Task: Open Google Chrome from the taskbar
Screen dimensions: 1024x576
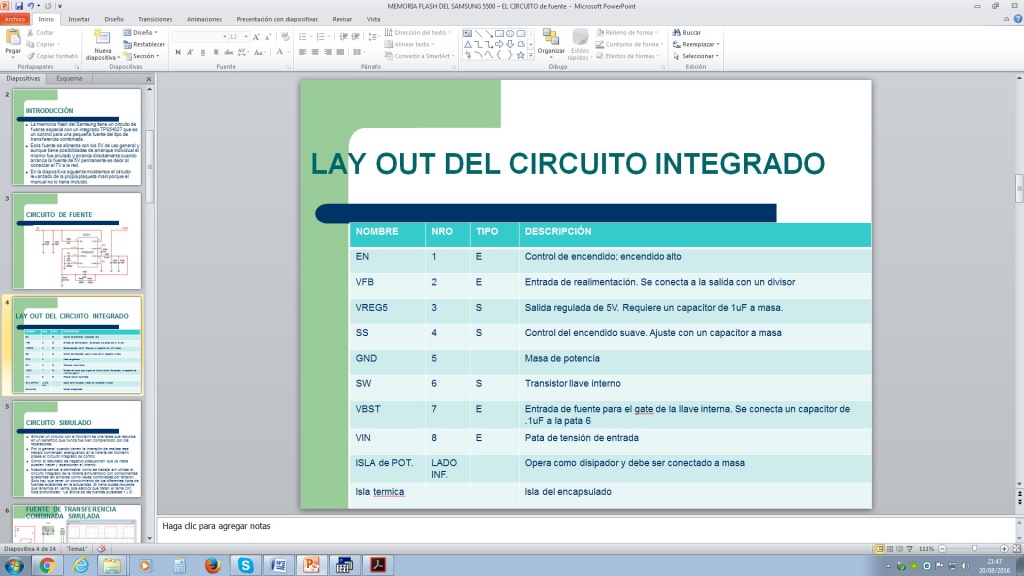Action: coord(47,565)
